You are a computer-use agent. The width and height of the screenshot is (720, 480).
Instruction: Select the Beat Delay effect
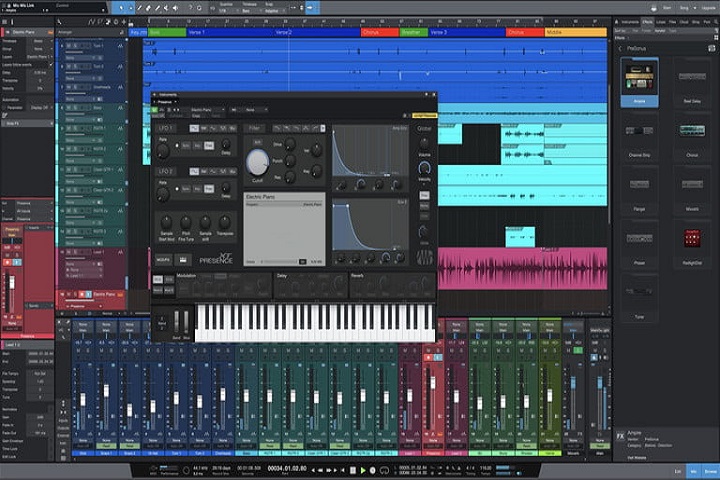coord(691,77)
